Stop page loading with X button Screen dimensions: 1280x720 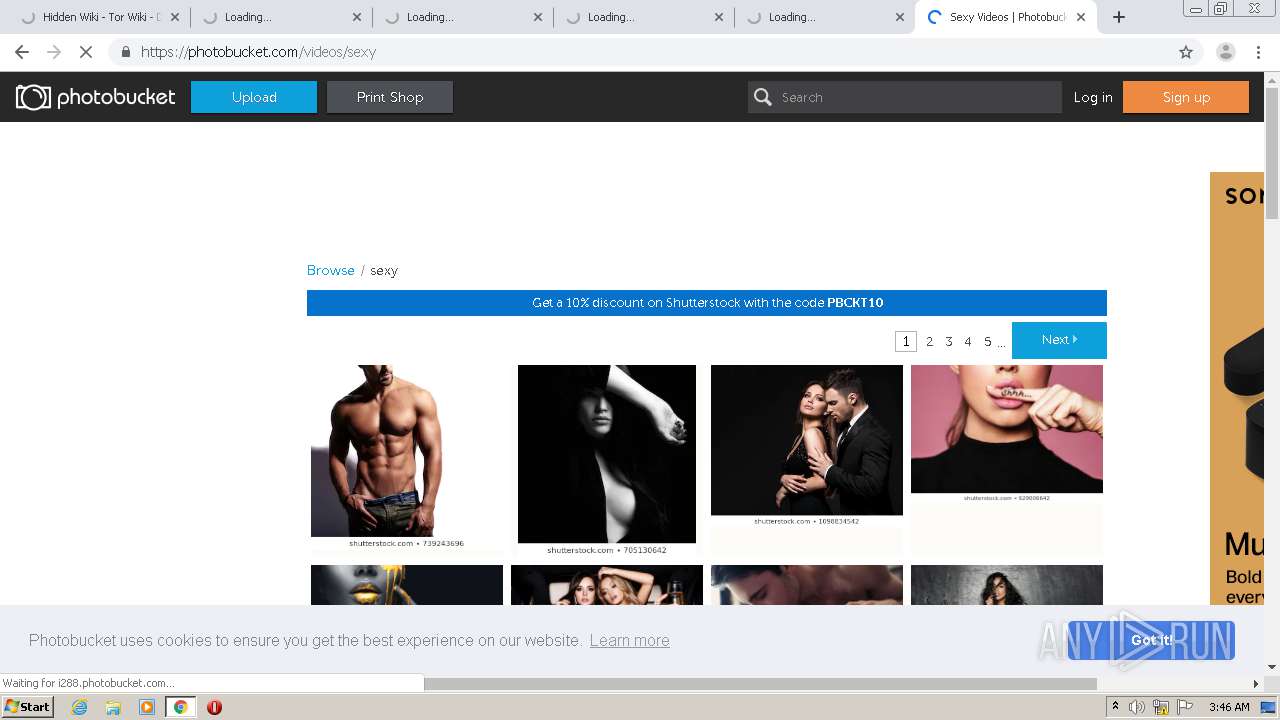tap(86, 52)
